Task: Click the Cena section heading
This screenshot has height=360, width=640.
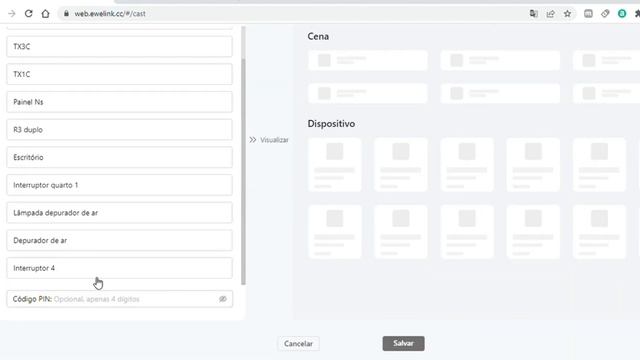Action: pos(318,36)
